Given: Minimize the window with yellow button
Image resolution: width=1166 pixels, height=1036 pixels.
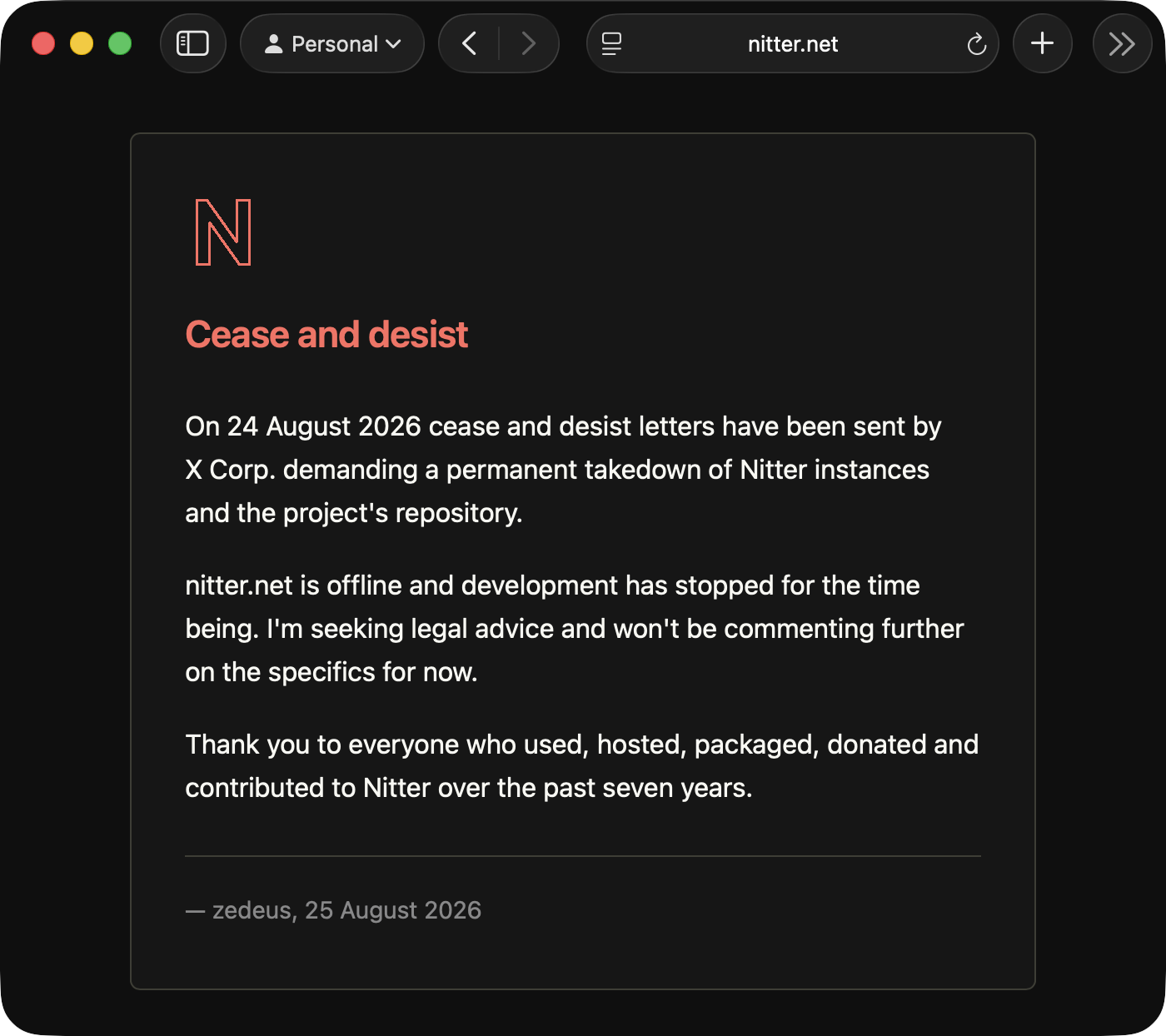Looking at the screenshot, I should click(82, 43).
